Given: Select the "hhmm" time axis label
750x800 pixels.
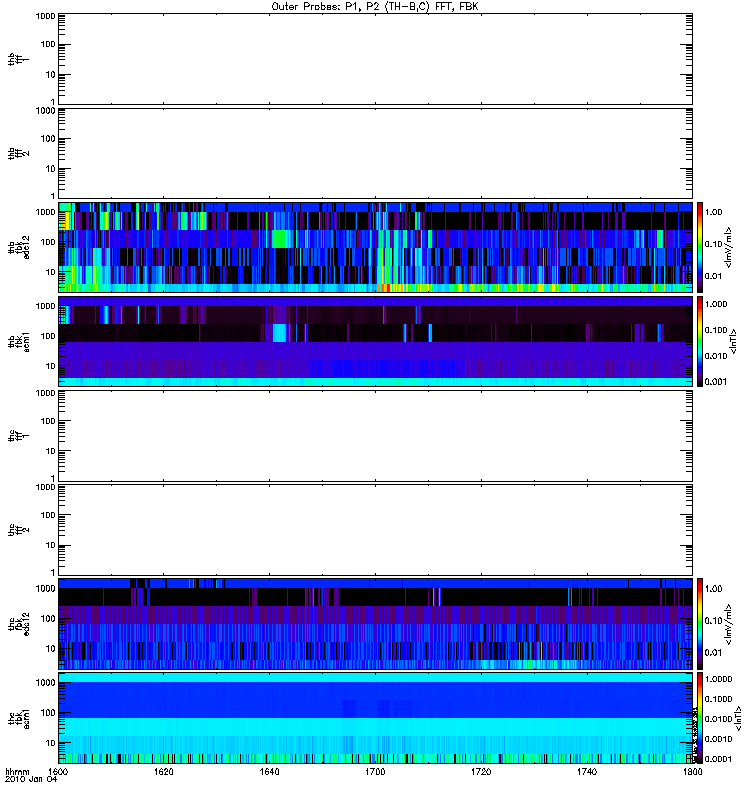Looking at the screenshot, I should click(17, 771).
